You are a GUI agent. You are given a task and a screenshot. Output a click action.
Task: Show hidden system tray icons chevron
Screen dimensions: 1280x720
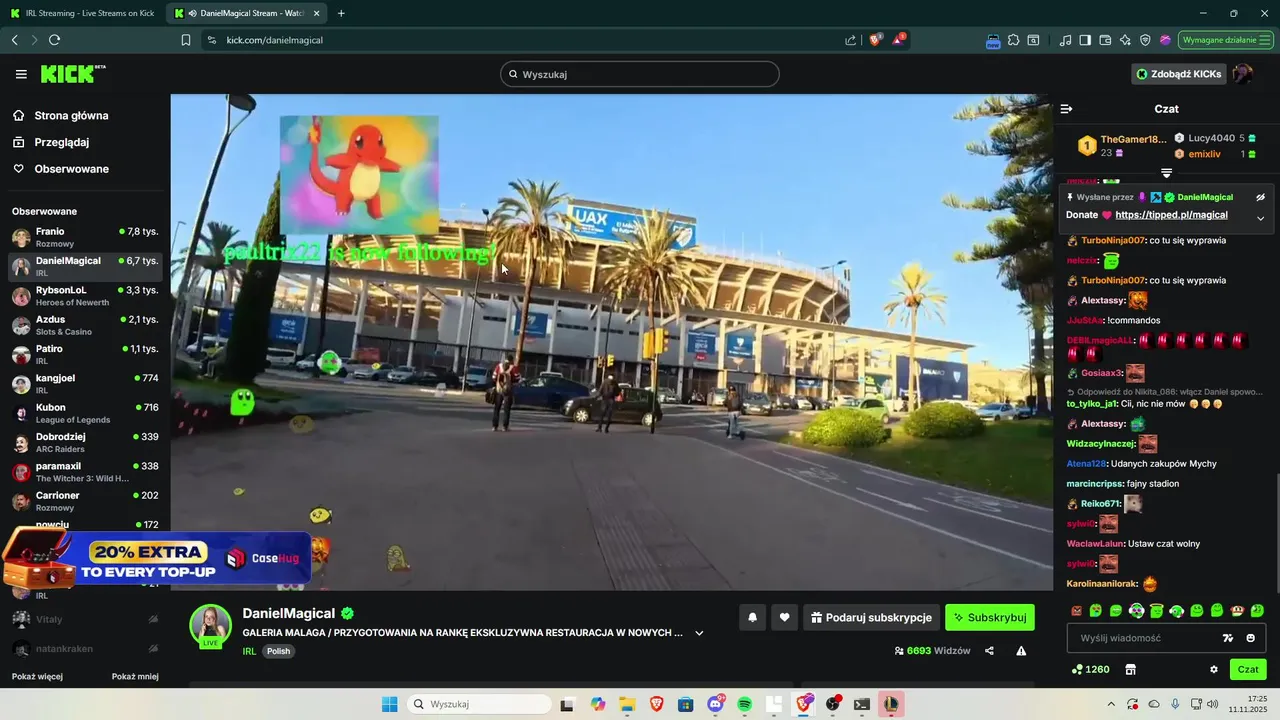pos(1110,704)
